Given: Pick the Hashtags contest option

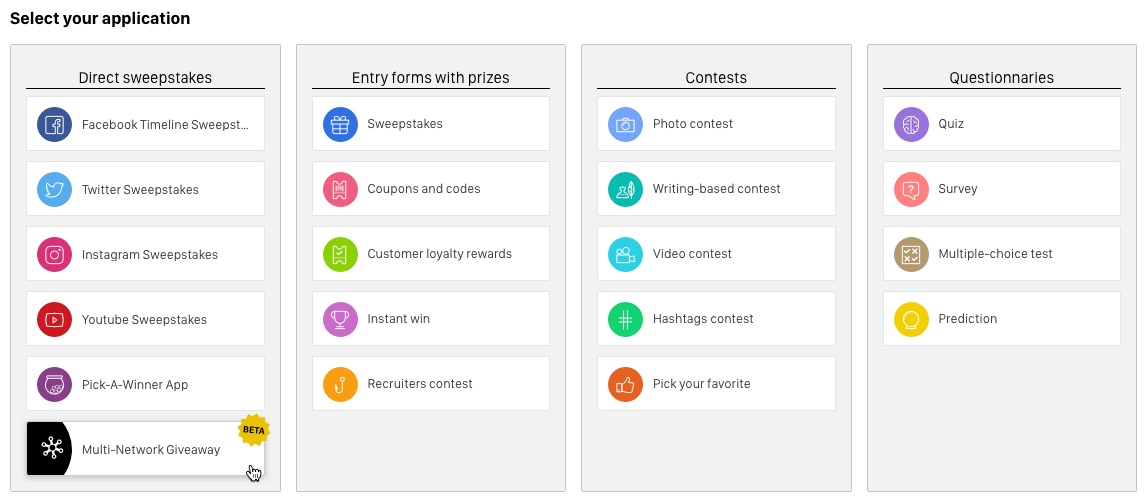Looking at the screenshot, I should (x=716, y=319).
